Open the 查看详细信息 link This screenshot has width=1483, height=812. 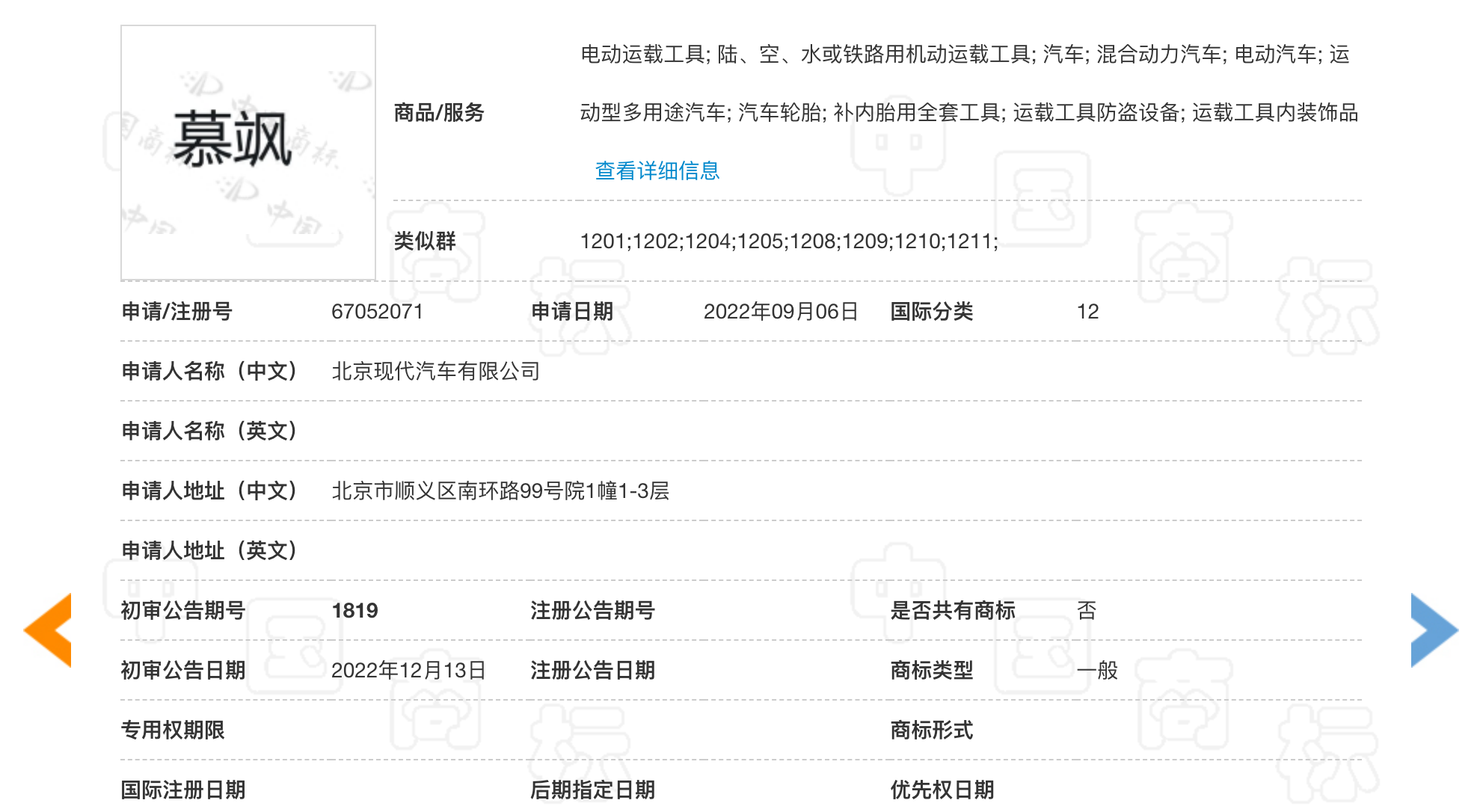click(x=657, y=170)
